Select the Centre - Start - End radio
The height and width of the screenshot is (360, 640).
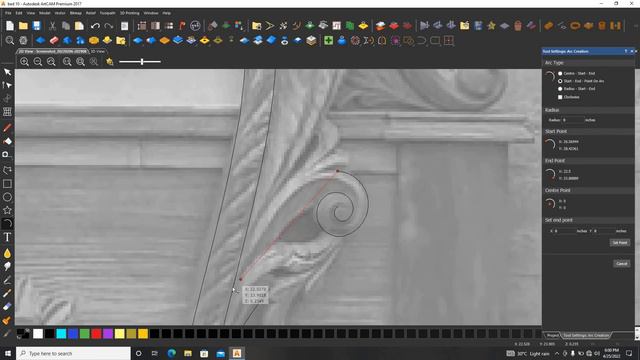point(560,73)
